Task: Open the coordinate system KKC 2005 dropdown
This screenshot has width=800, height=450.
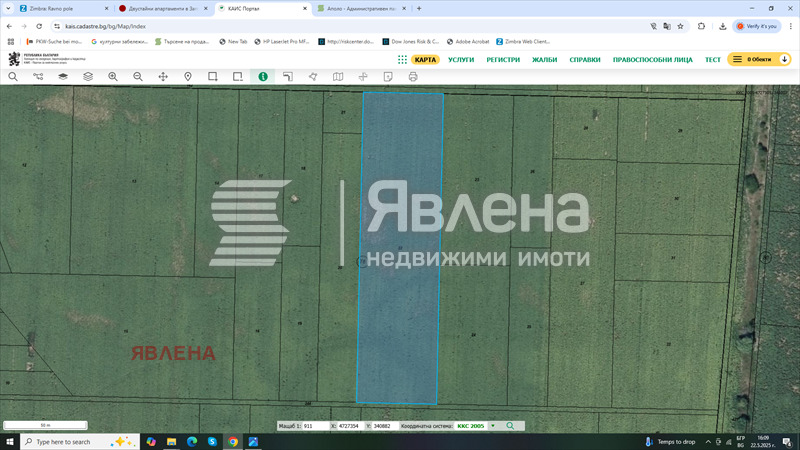Action: (x=492, y=426)
